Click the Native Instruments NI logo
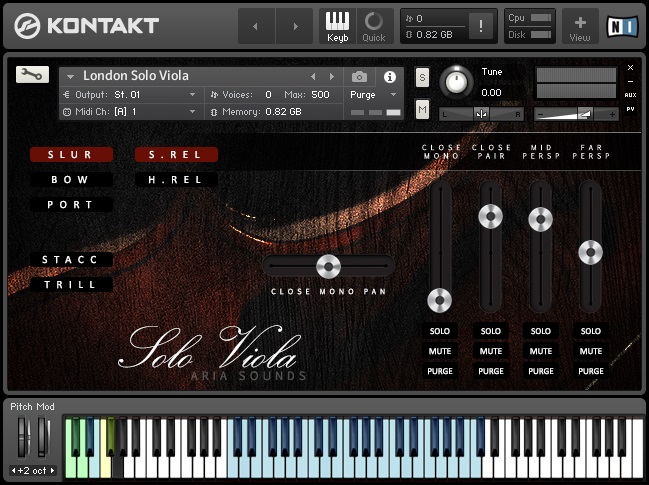Screen dimensions: 649x485 pyautogui.click(x=622, y=26)
